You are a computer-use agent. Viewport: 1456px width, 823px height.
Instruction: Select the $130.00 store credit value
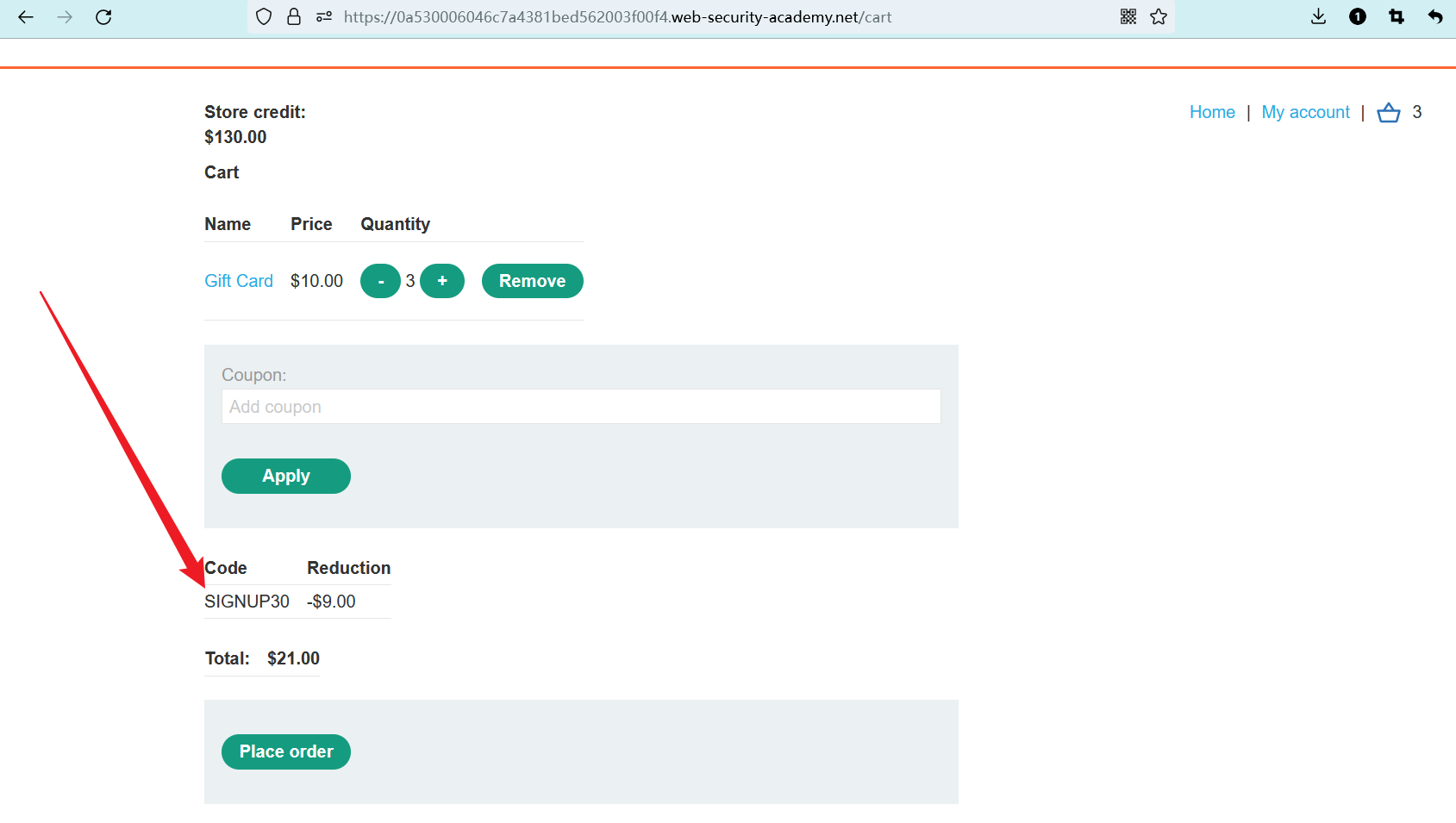point(235,137)
